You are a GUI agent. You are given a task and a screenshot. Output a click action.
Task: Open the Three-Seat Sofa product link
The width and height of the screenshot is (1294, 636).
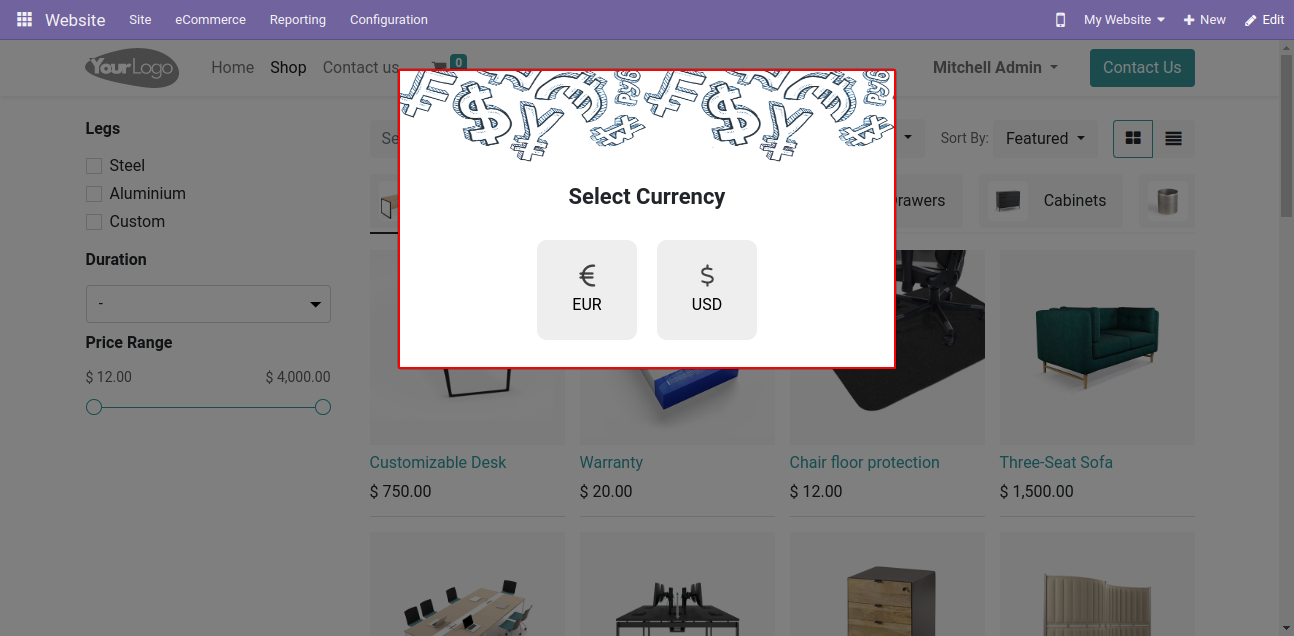tap(1056, 462)
